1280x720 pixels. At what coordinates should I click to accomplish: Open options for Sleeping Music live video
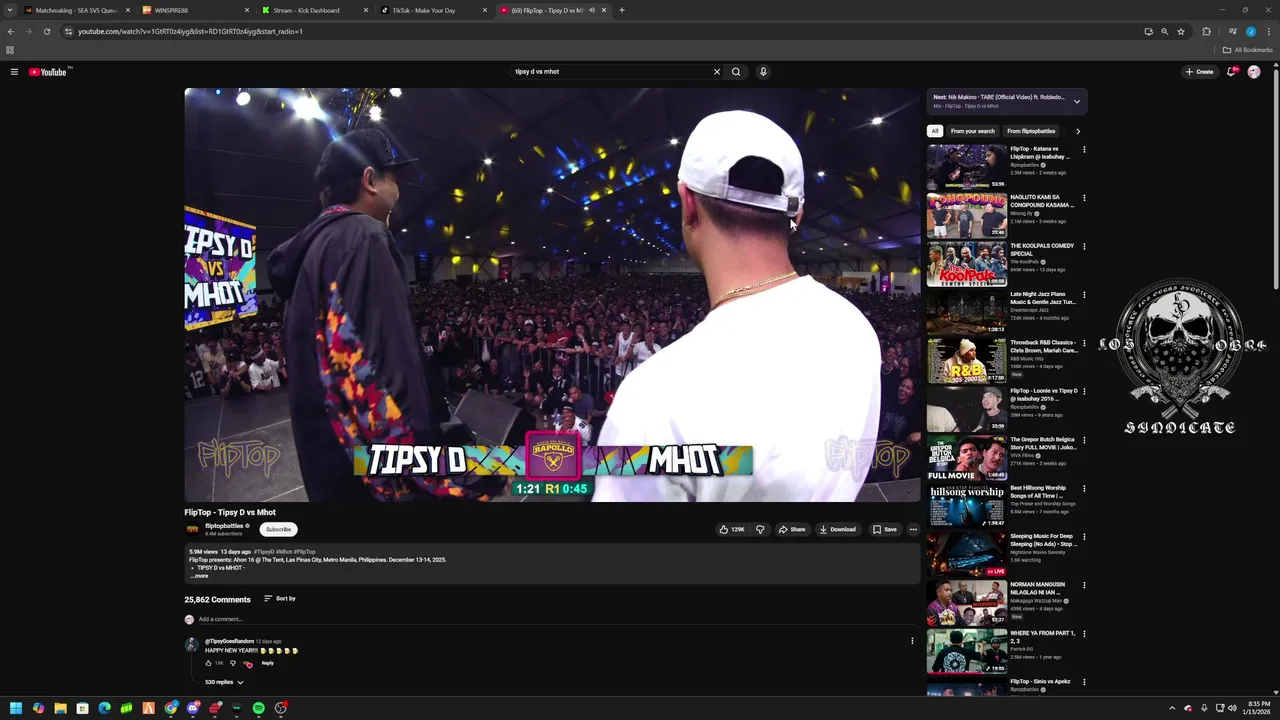1084,537
